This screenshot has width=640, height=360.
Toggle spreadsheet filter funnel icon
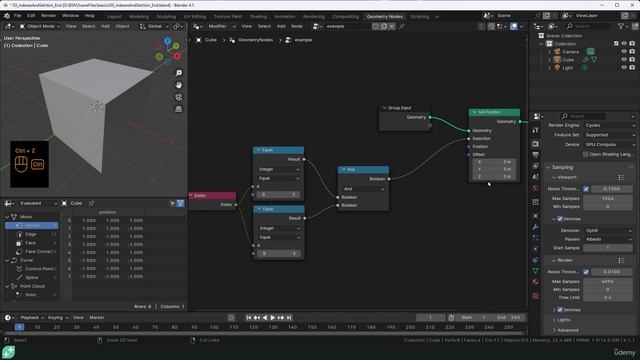coord(180,203)
